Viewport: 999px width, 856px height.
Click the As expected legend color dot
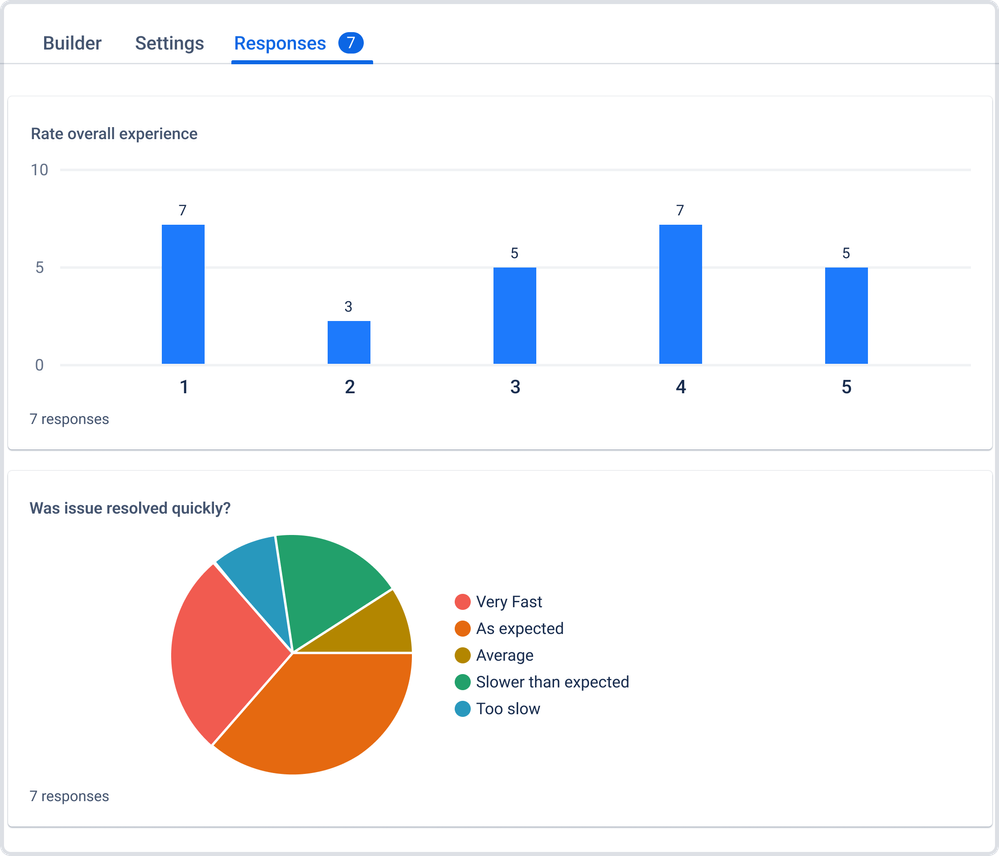pyautogui.click(x=463, y=629)
